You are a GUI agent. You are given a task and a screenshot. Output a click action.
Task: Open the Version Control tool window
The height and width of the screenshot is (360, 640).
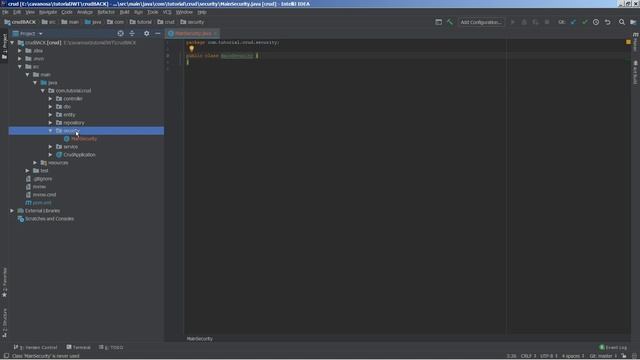[35, 347]
